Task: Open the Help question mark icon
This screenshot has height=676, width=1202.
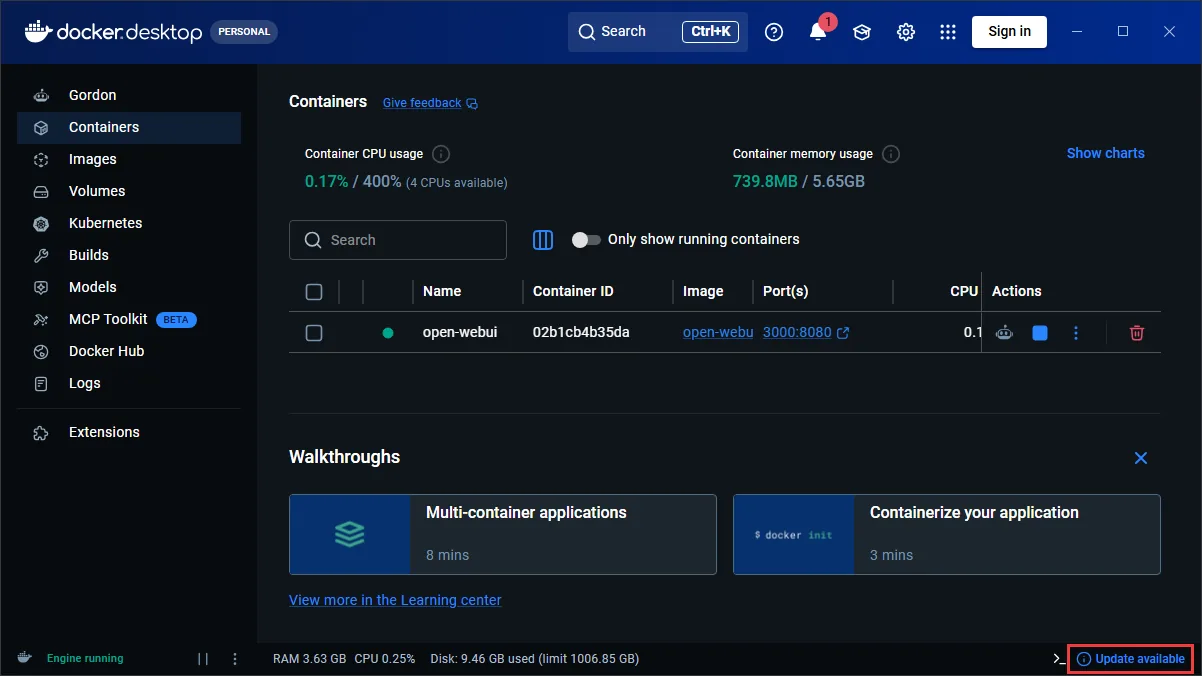Action: 773,32
